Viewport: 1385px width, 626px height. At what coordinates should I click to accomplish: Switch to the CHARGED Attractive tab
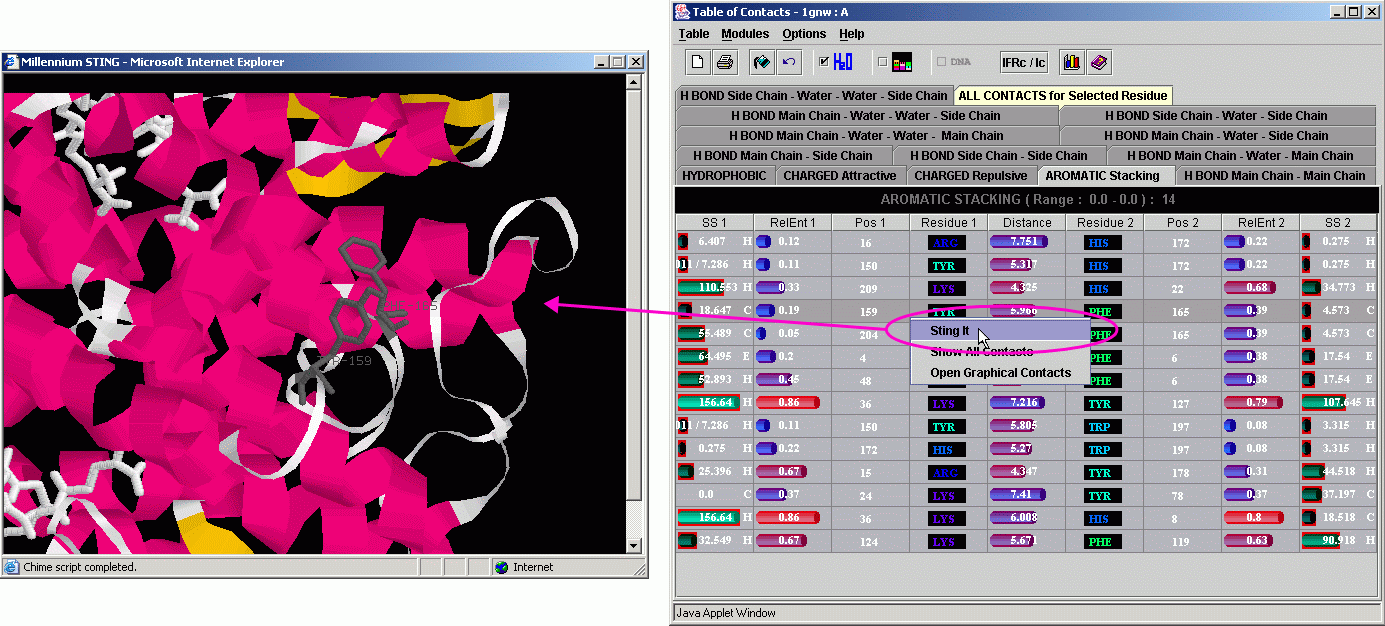tap(840, 176)
